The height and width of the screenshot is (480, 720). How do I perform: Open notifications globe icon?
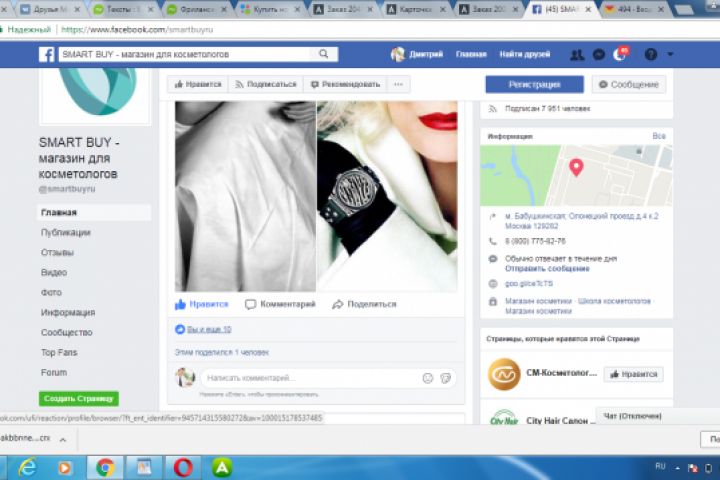pyautogui.click(x=619, y=55)
